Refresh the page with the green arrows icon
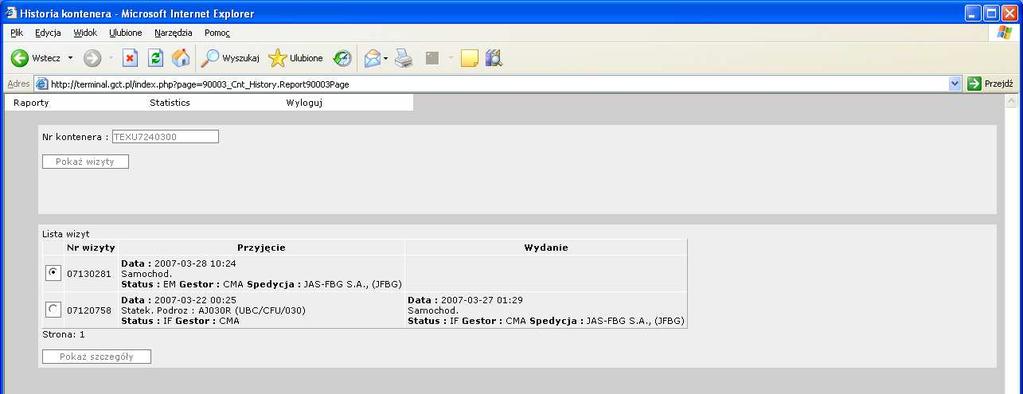The image size is (1023, 394). (x=155, y=58)
